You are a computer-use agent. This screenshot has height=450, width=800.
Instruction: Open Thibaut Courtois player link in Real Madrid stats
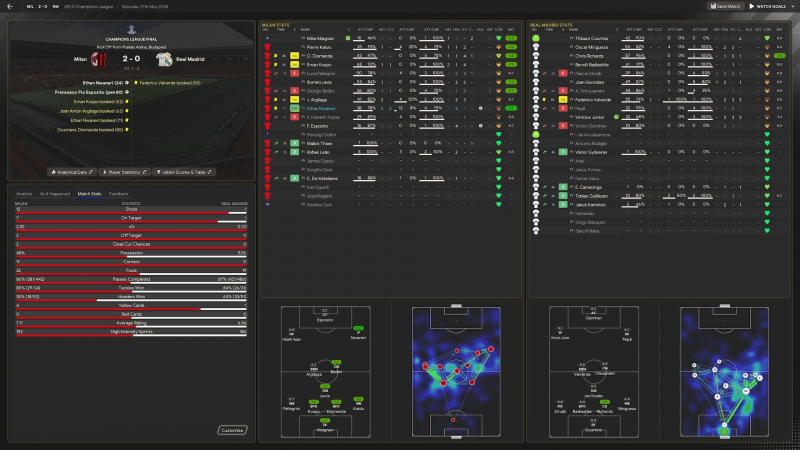(591, 38)
